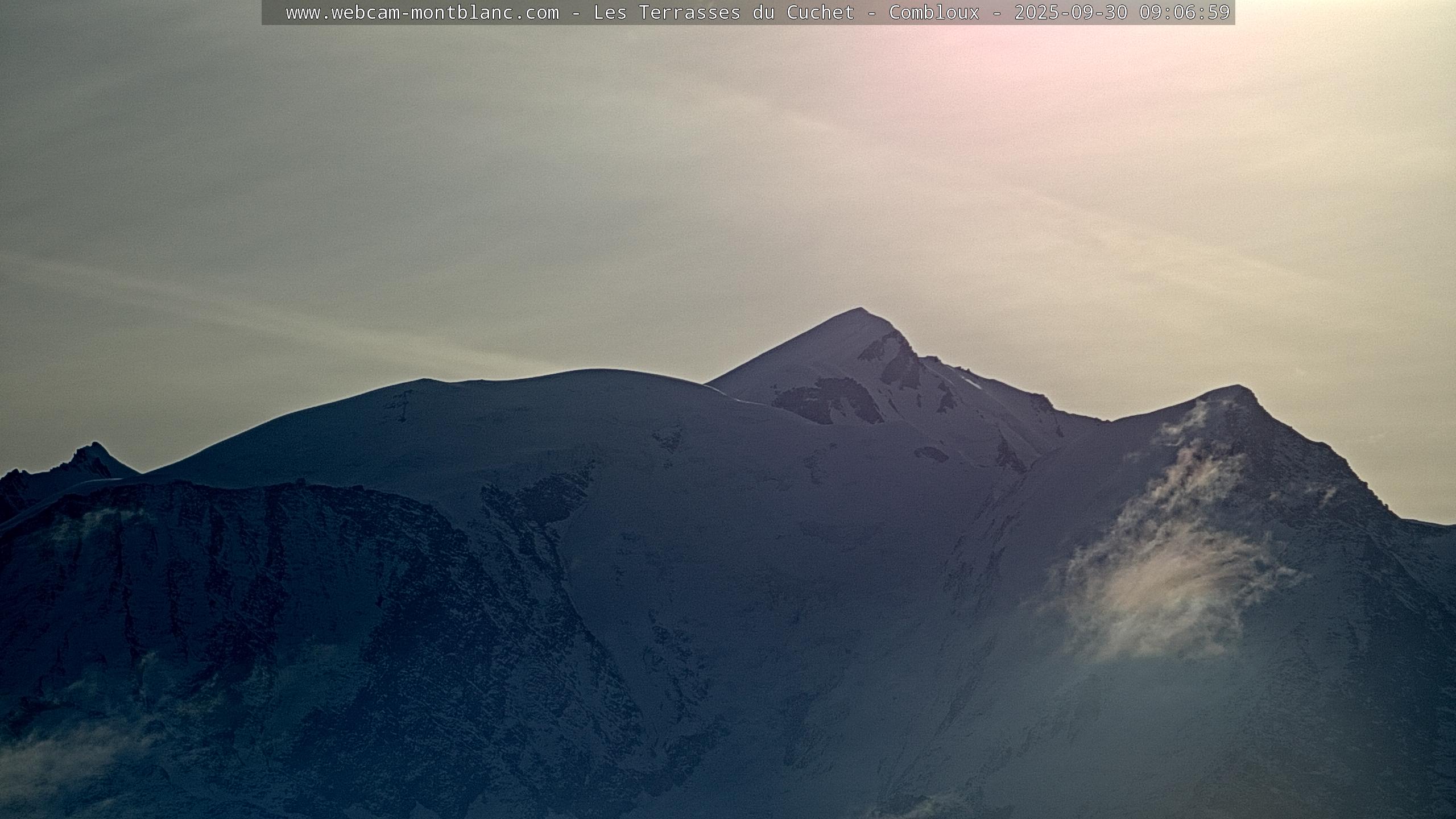
Task: Click the Combloux location text
Action: 934,13
